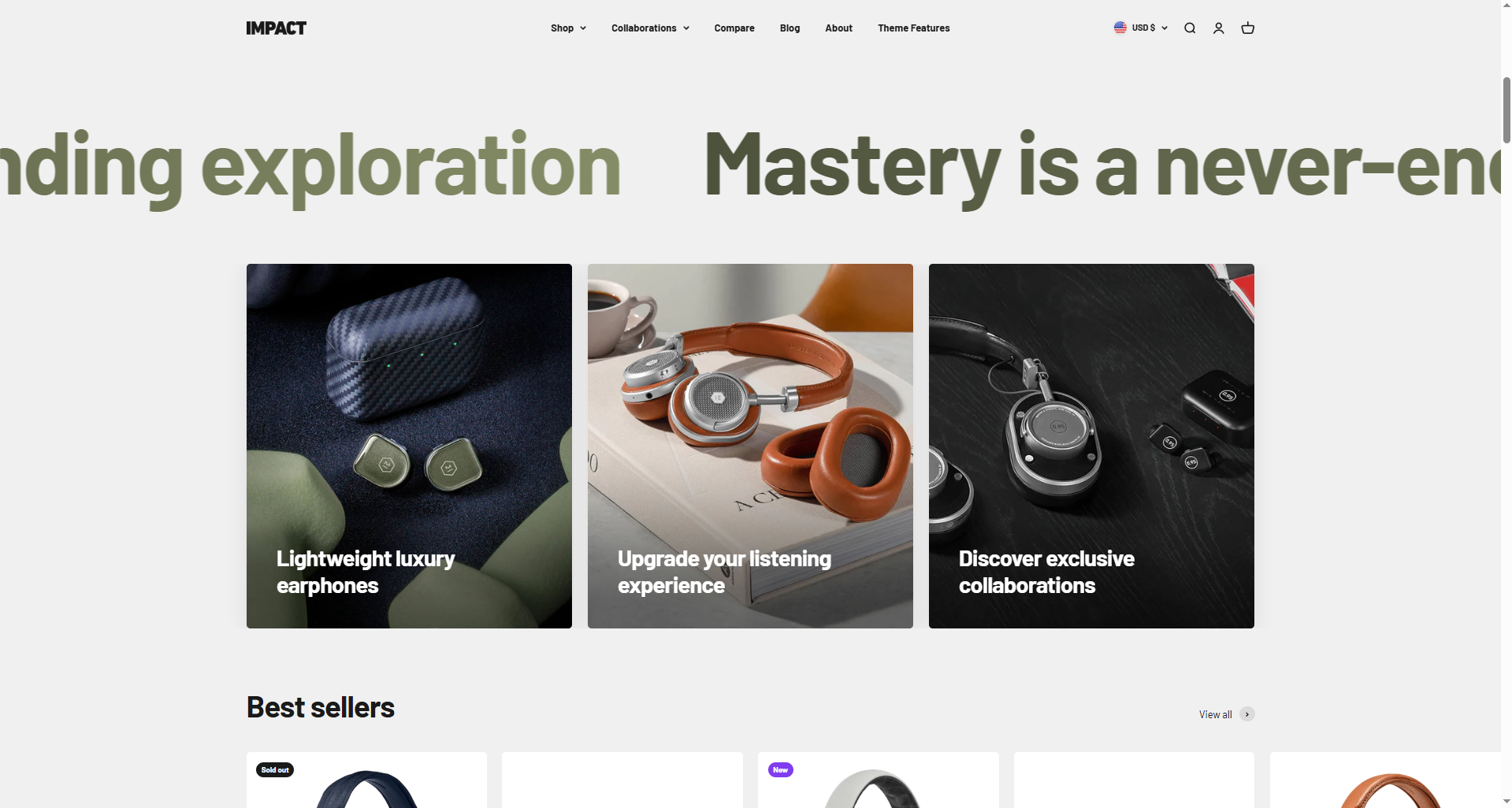This screenshot has height=808, width=1512.
Task: Click the View all arrow circle icon
Action: click(x=1246, y=714)
